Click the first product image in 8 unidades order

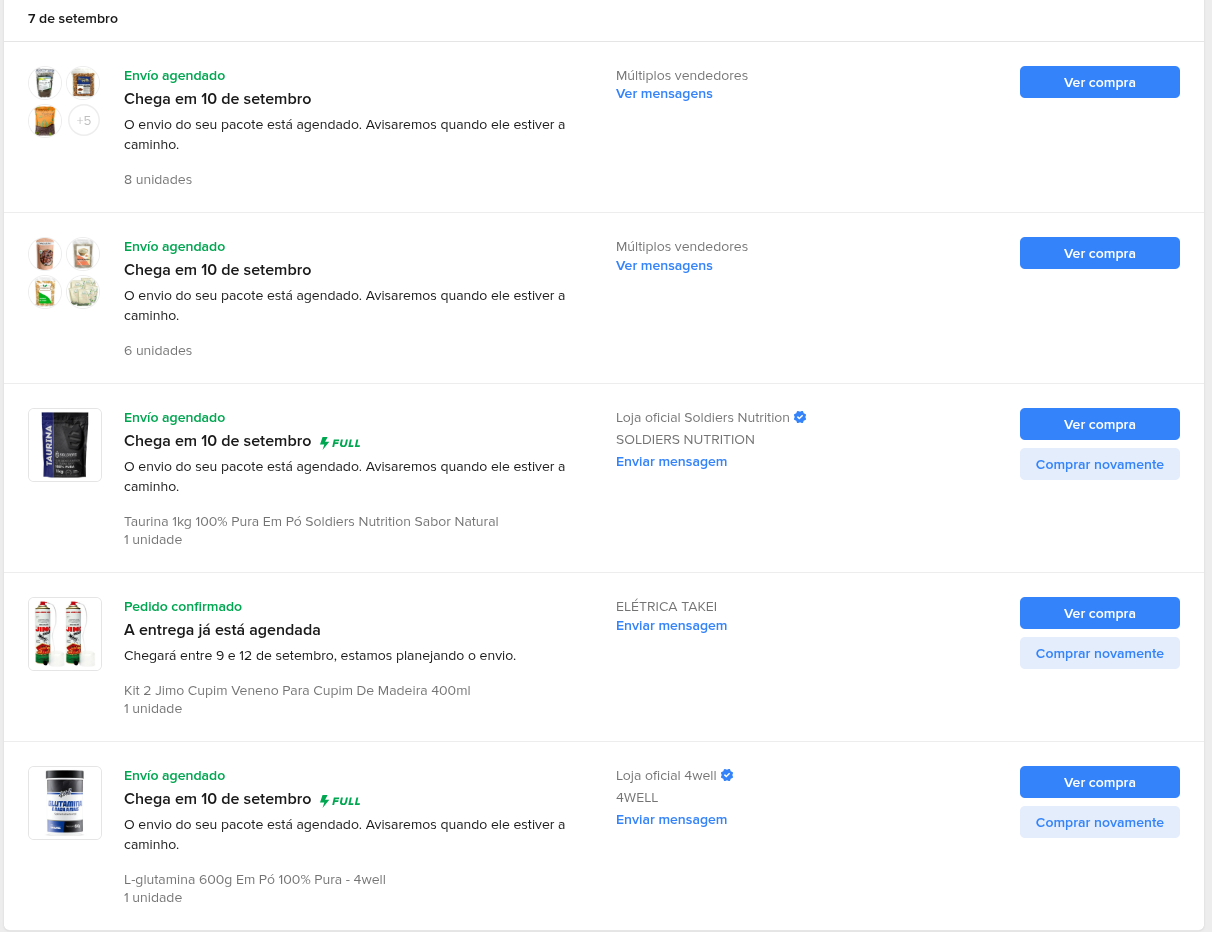pos(45,83)
